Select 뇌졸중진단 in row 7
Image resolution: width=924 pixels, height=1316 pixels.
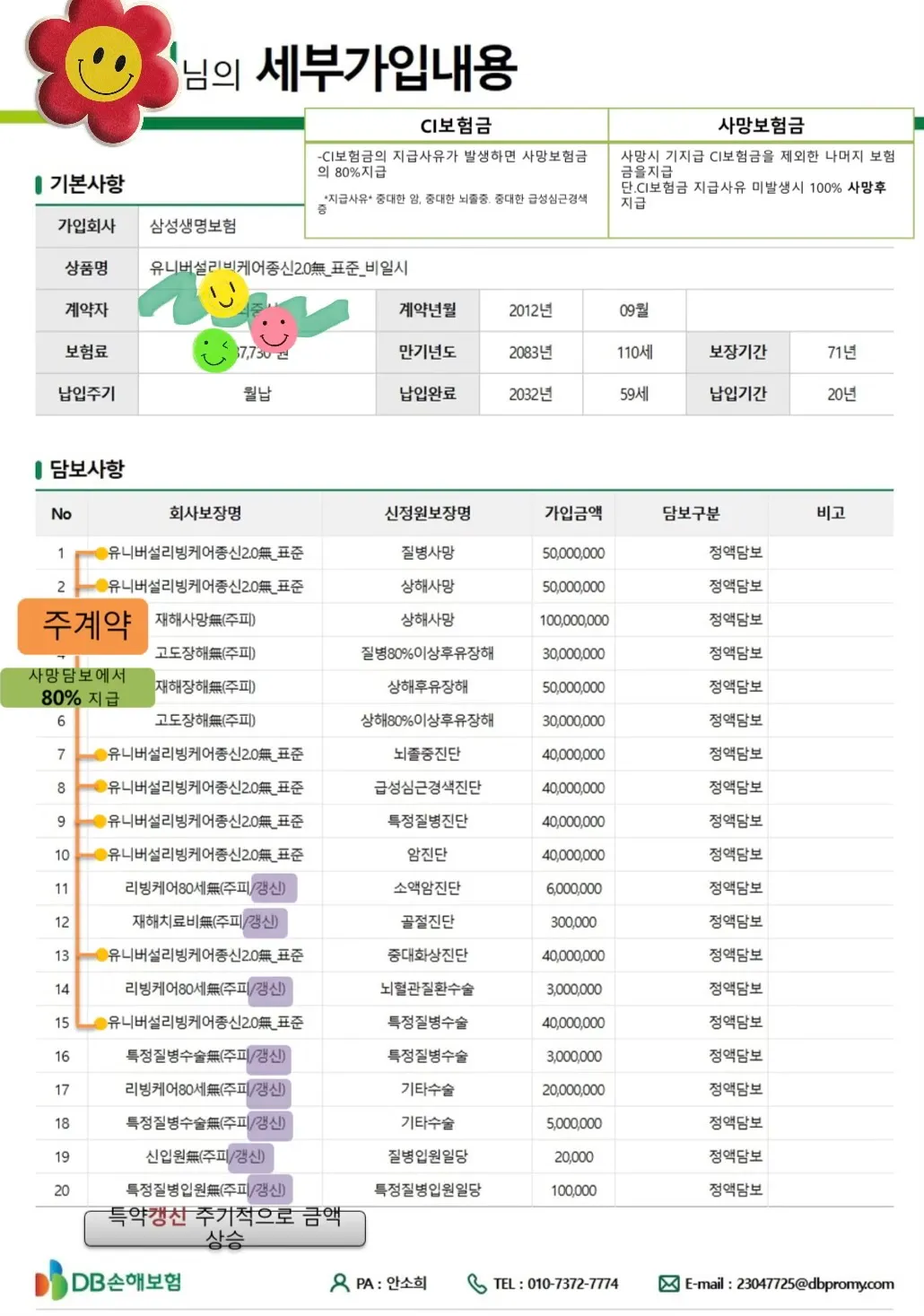pos(428,754)
